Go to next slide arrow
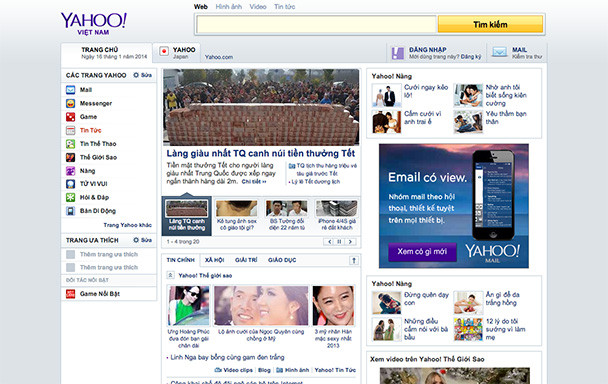This screenshot has height=384, width=608. coord(350,242)
